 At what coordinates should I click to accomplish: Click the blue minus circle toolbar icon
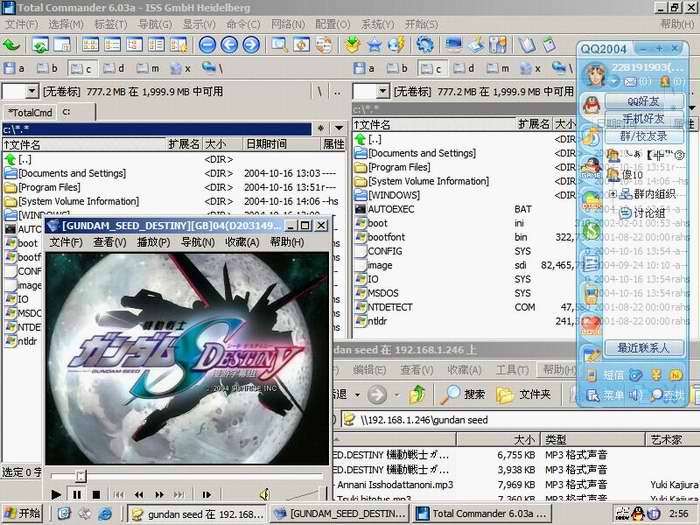tap(208, 45)
